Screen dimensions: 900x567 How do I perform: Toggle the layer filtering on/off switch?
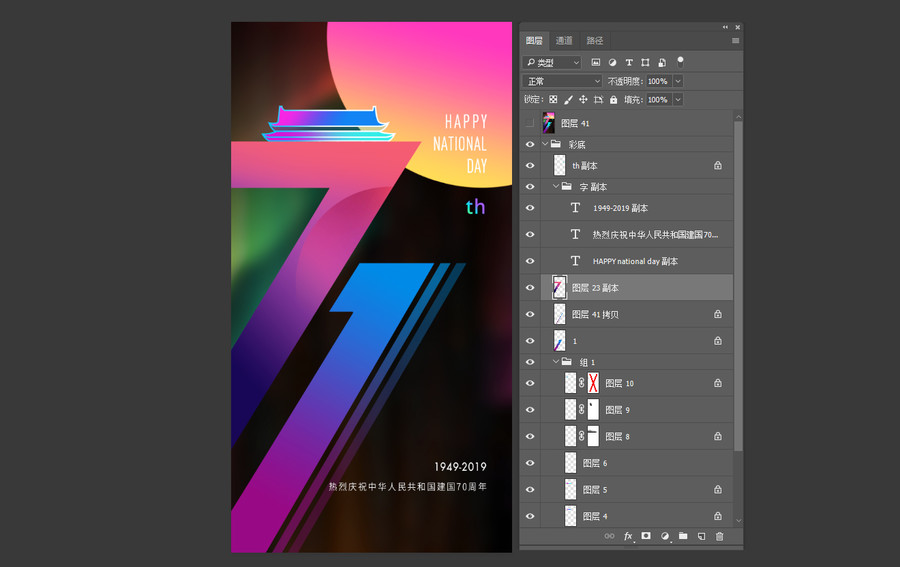pos(680,61)
